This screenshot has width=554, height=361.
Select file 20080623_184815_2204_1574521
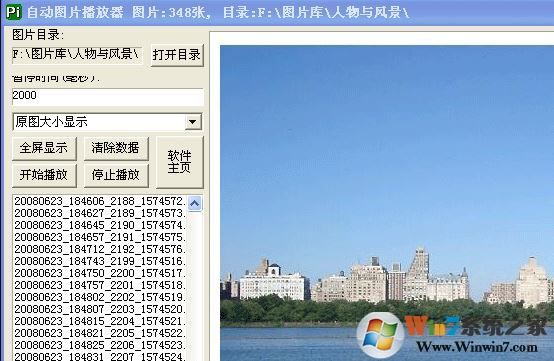point(100,321)
